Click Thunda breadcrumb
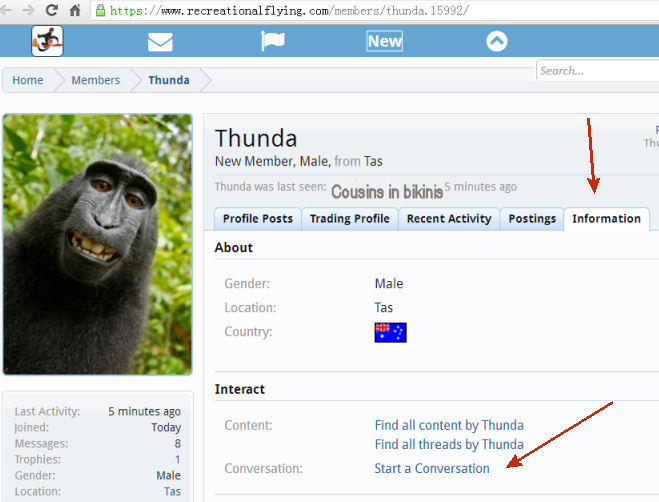Screen dimensions: 659x502 169,80
